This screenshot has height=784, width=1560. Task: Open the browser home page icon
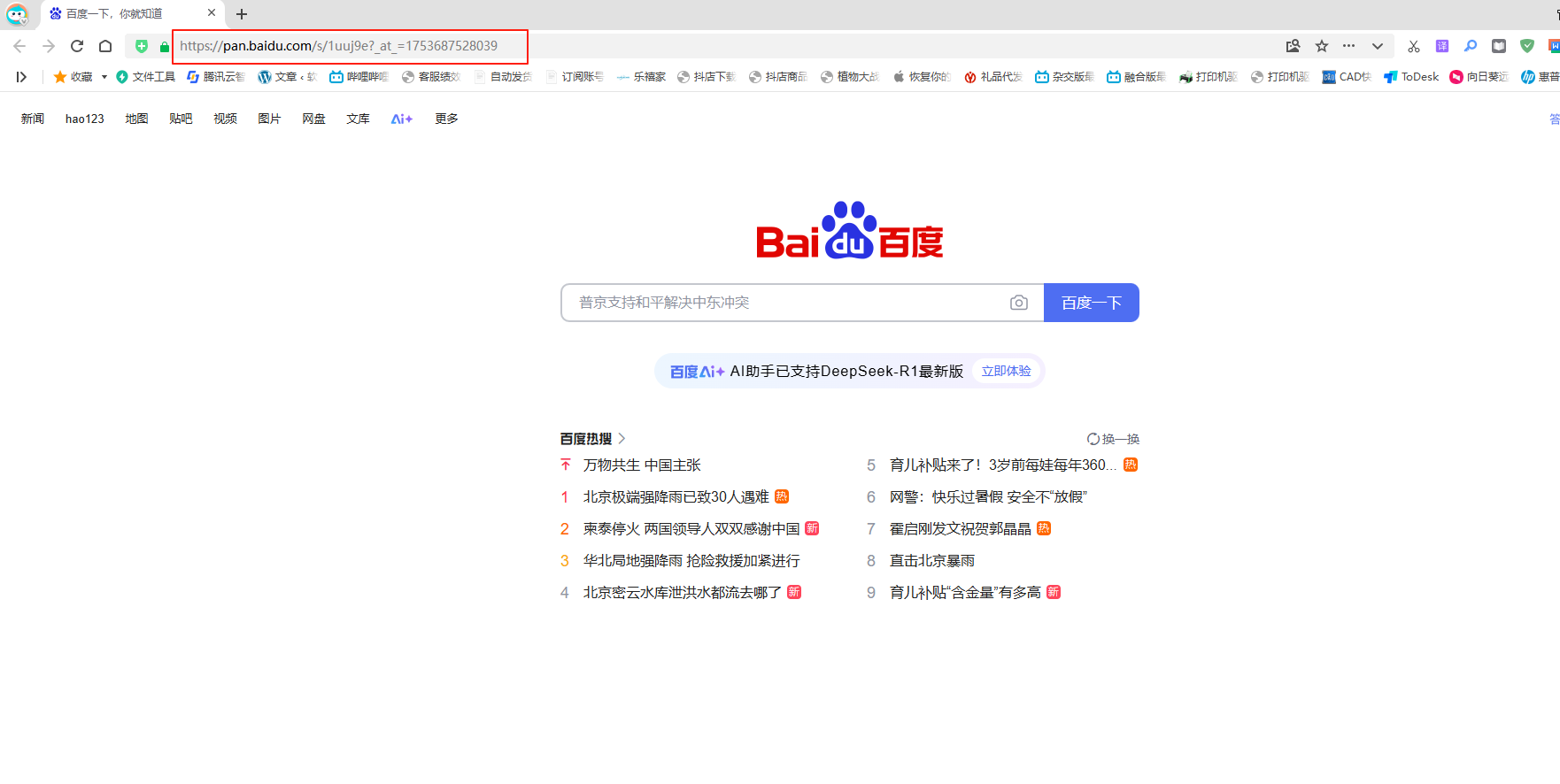(105, 46)
